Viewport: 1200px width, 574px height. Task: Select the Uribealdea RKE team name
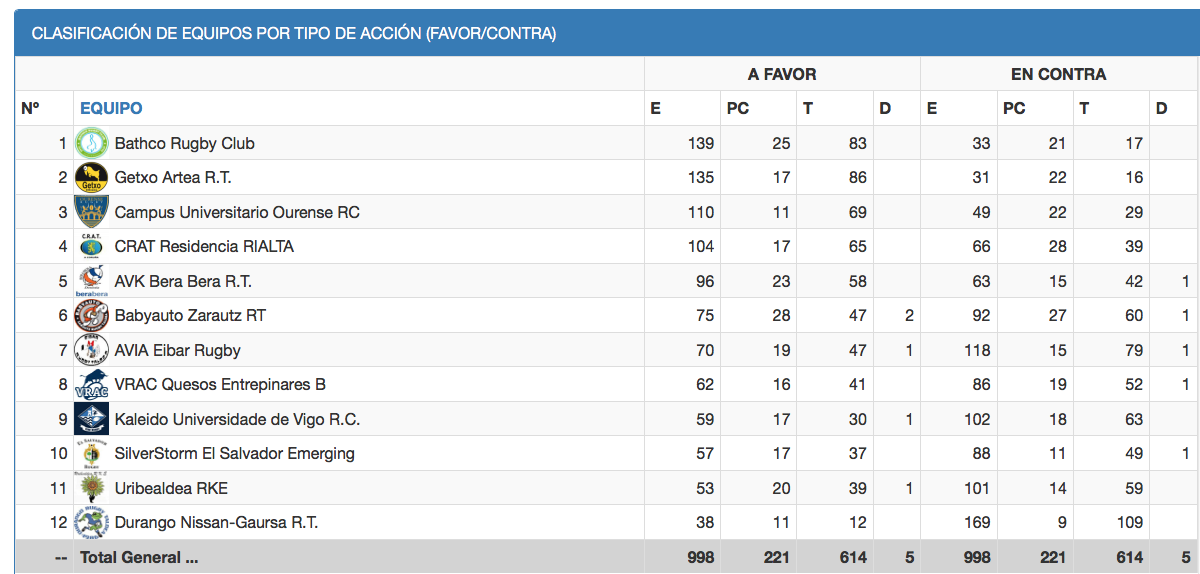(171, 488)
